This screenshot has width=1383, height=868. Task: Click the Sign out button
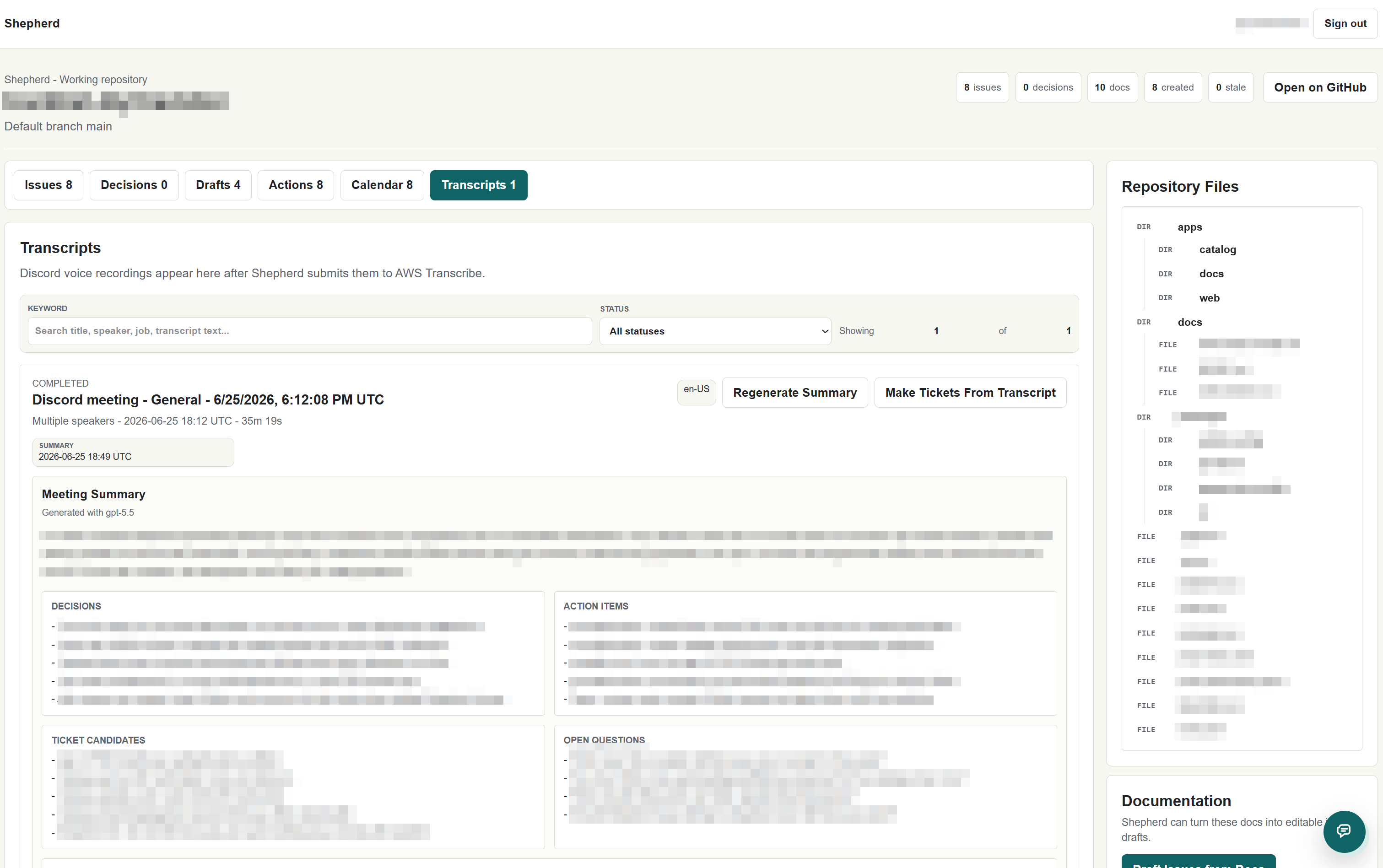[x=1345, y=23]
